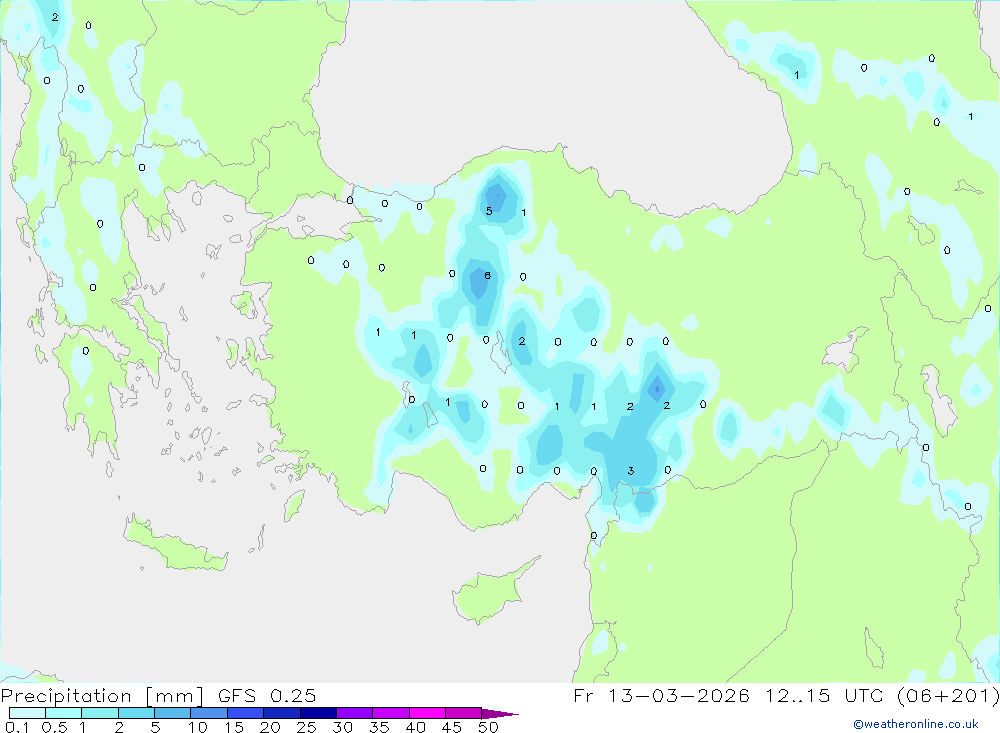Pick the legend swatch between 15 and 20
Viewport: 1000px width, 733px height.
(x=246, y=713)
